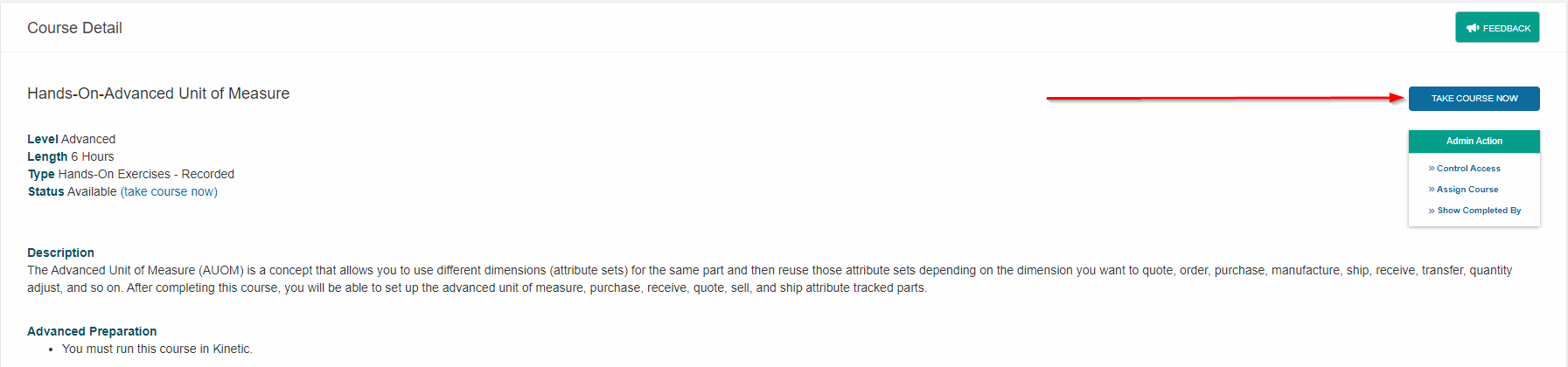Screen dimensions: 1568x367
Task: Click the Type Hands-On Exercises field text
Action: click(x=130, y=174)
